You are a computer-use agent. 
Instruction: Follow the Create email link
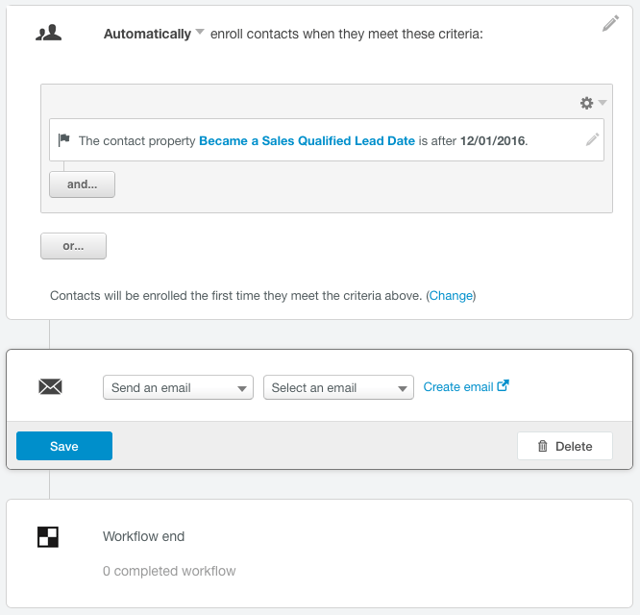coord(458,387)
